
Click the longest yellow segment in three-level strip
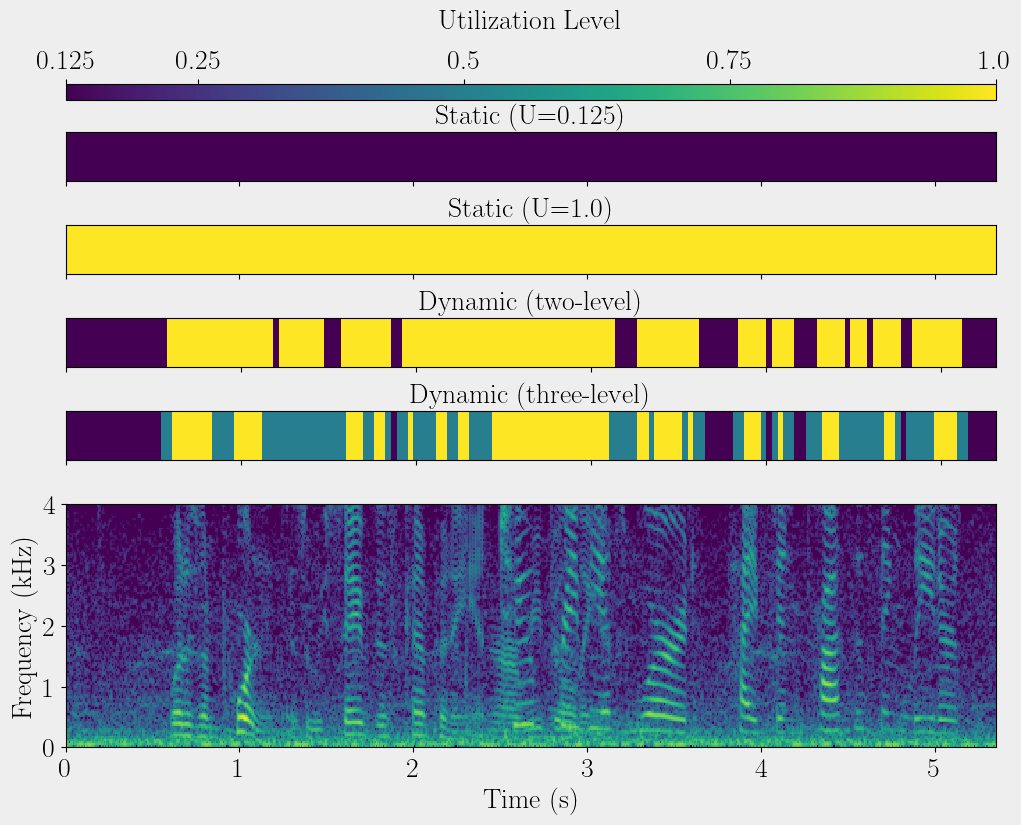(x=550, y=435)
